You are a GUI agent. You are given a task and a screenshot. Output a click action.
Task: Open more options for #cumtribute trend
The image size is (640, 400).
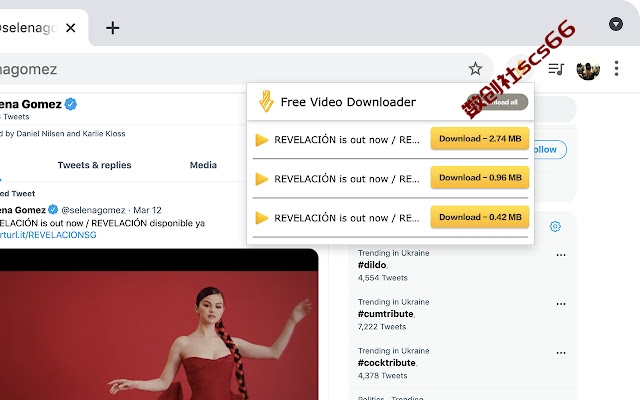[x=561, y=304]
